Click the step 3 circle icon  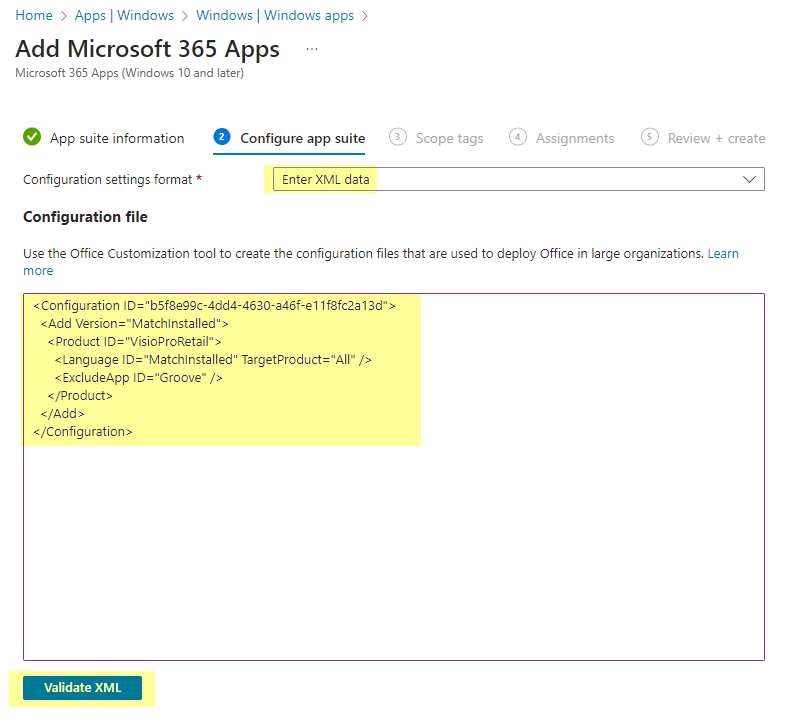(x=398, y=137)
